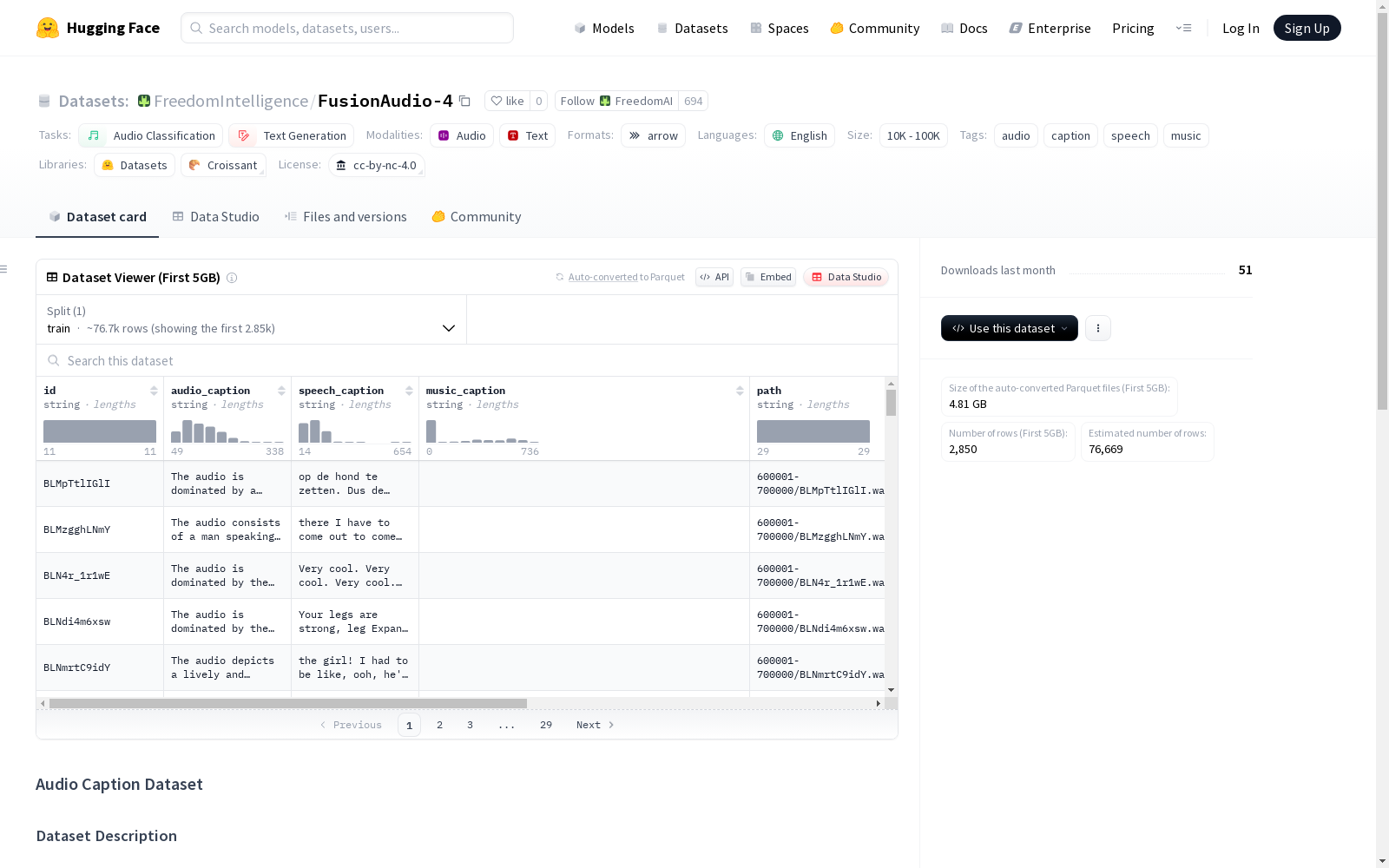Click the FreedomIntelligence organization avatar icon
The width and height of the screenshot is (1389, 868).
144,101
